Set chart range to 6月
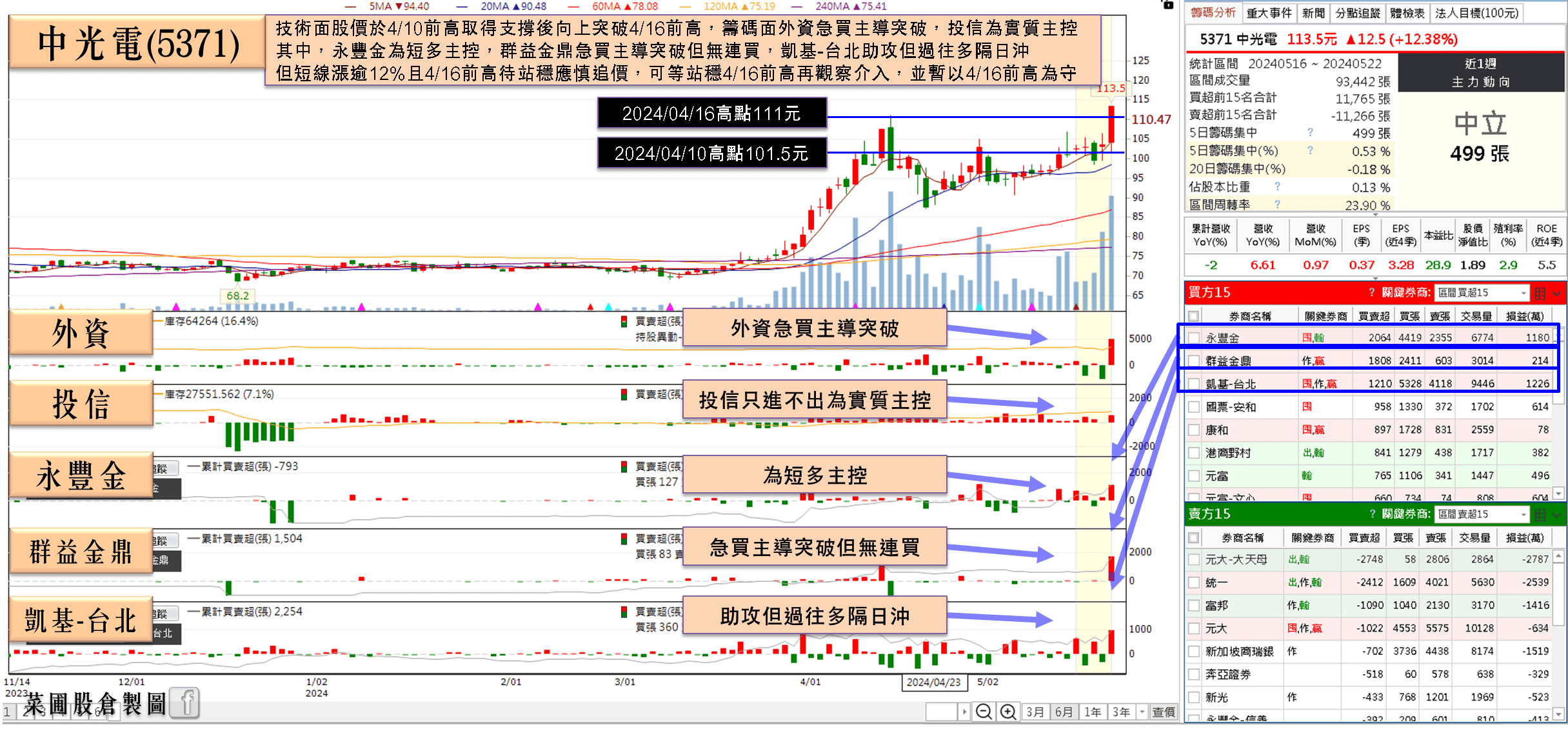Viewport: 1568px width, 738px height. (1064, 712)
